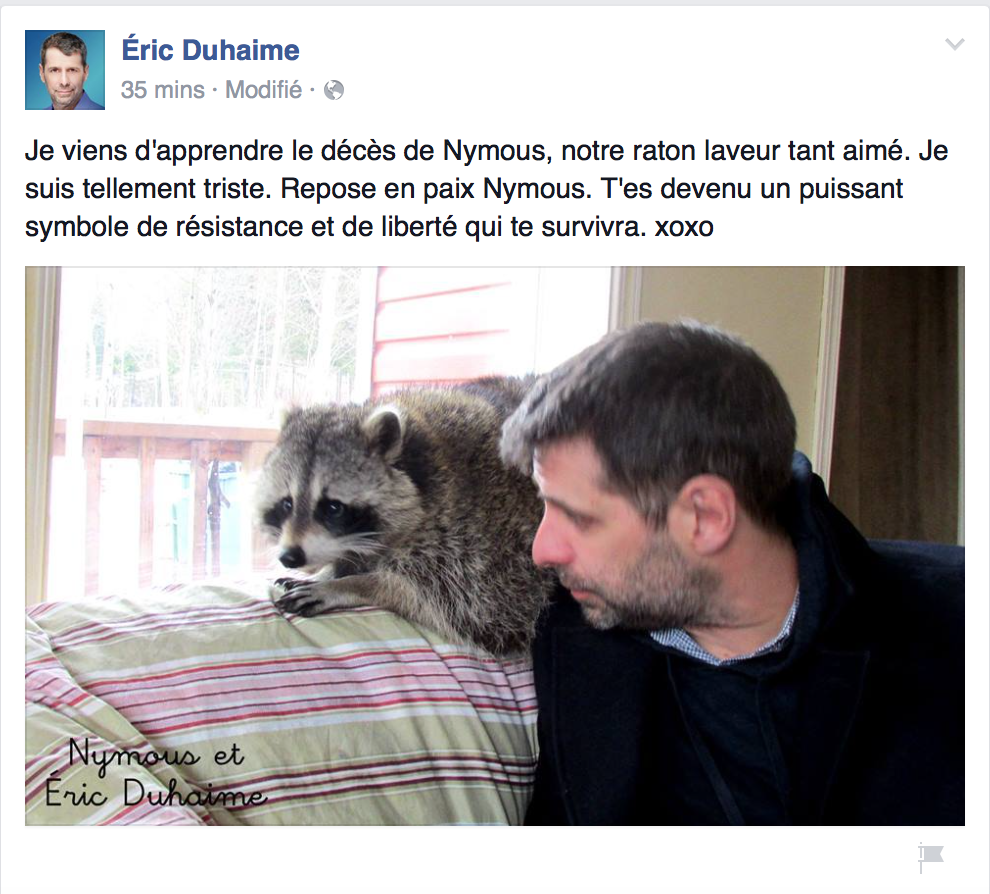This screenshot has width=990, height=894.
Task: Open the post via "35 mins" timestamp
Action: pos(163,90)
